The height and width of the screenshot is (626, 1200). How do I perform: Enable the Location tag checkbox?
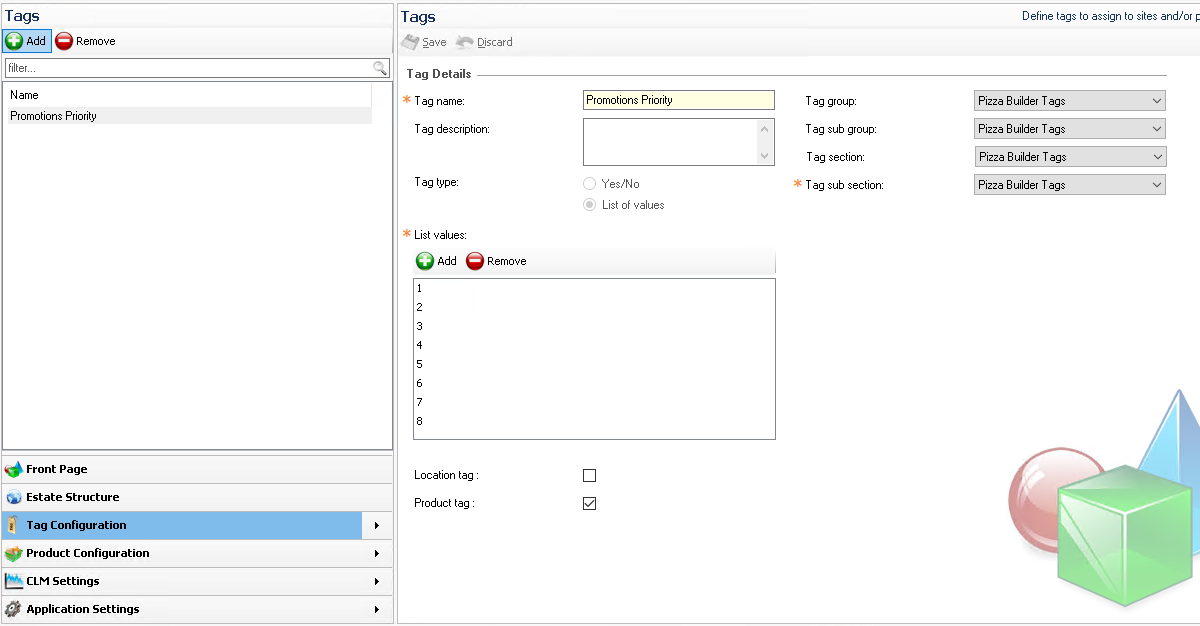(x=589, y=476)
